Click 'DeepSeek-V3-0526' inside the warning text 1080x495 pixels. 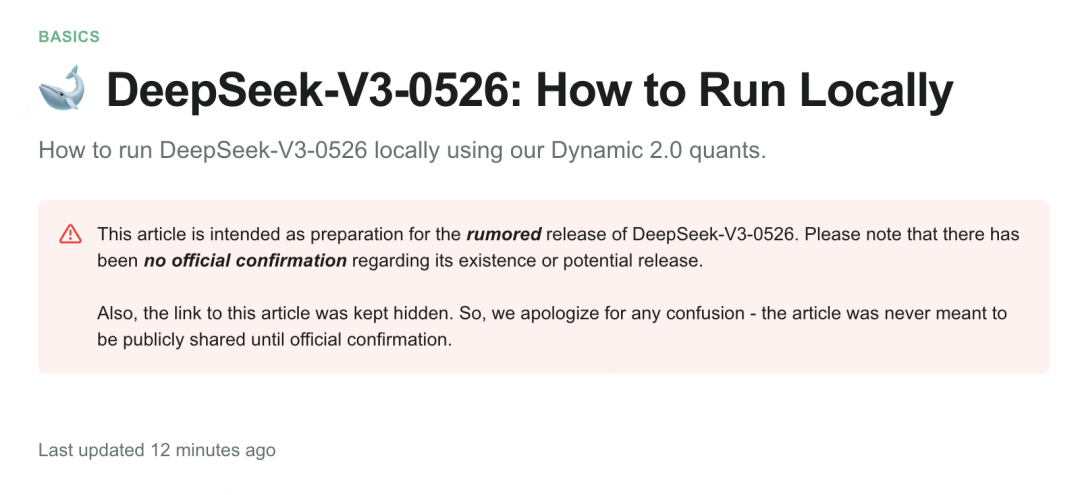tap(712, 235)
